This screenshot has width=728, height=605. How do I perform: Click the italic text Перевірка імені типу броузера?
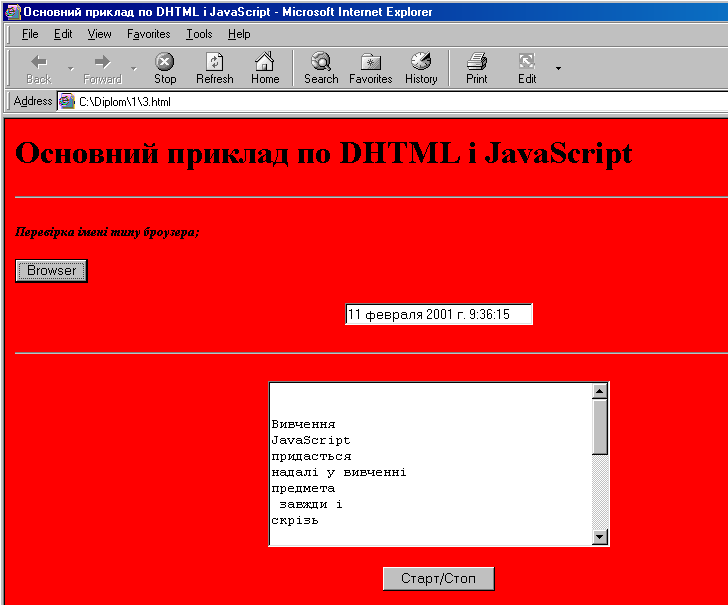107,232
